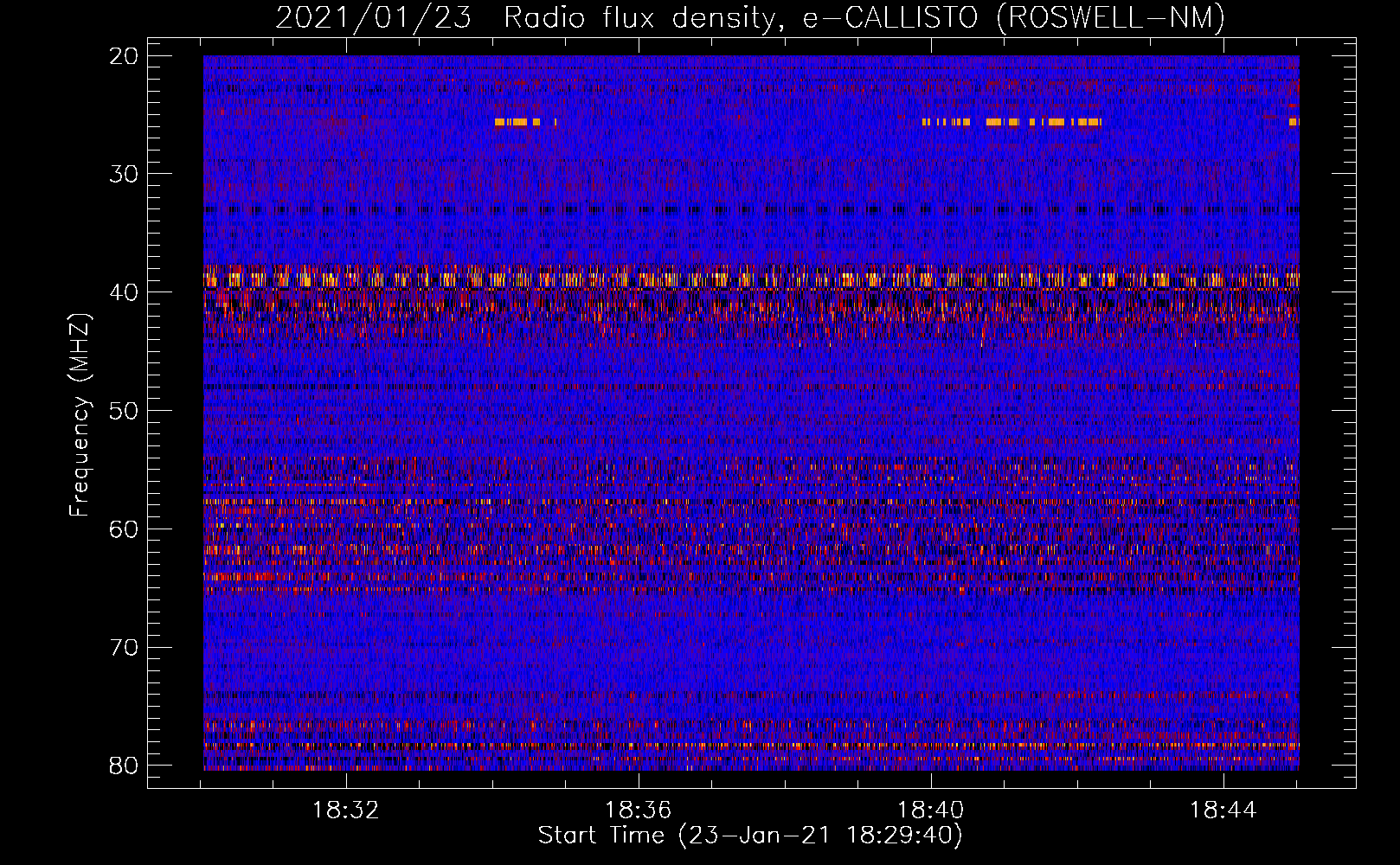The image size is (1400, 865).
Task: Click the 'Frequency (MHZ)' axis label
Action: [80, 415]
